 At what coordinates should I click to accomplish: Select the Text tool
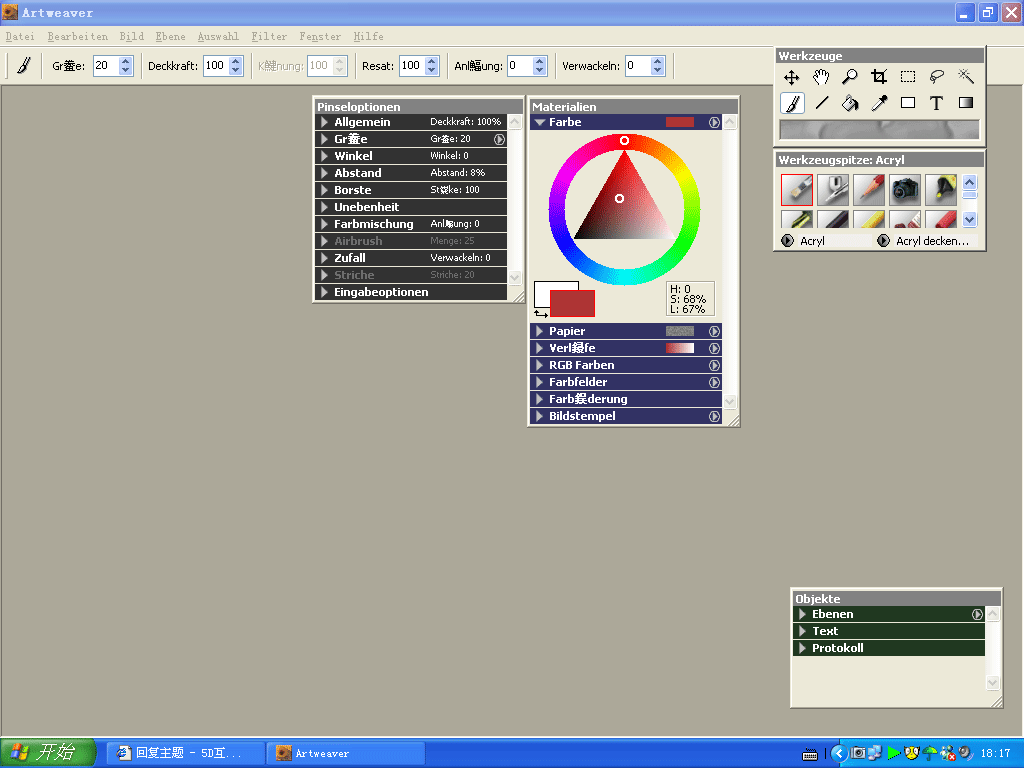pos(937,103)
